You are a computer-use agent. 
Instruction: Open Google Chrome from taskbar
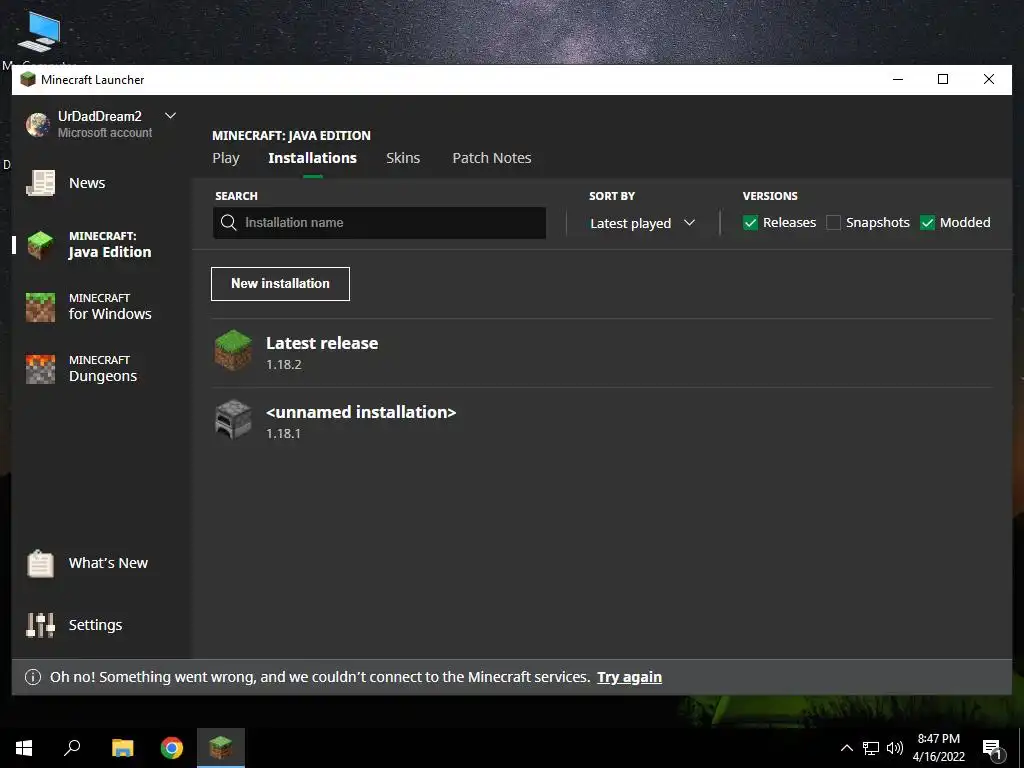coord(172,748)
